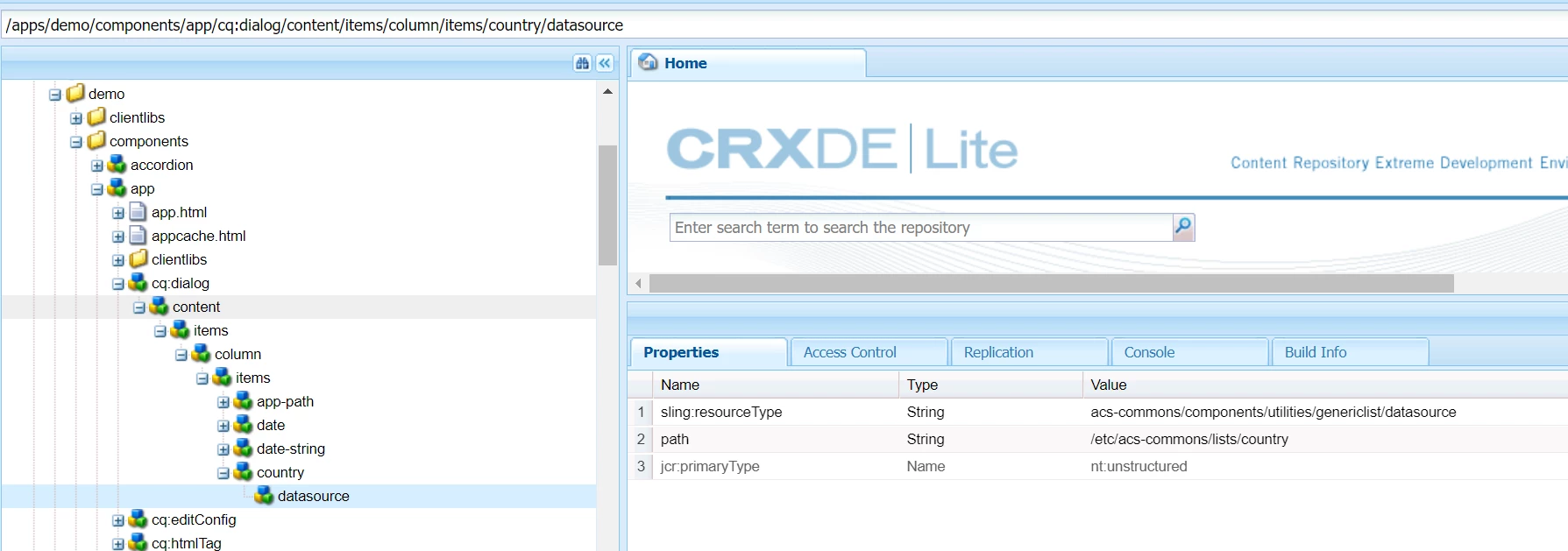Image resolution: width=1568 pixels, height=551 pixels.
Task: Sort properties by Type column header
Action: pyautogui.click(x=990, y=385)
